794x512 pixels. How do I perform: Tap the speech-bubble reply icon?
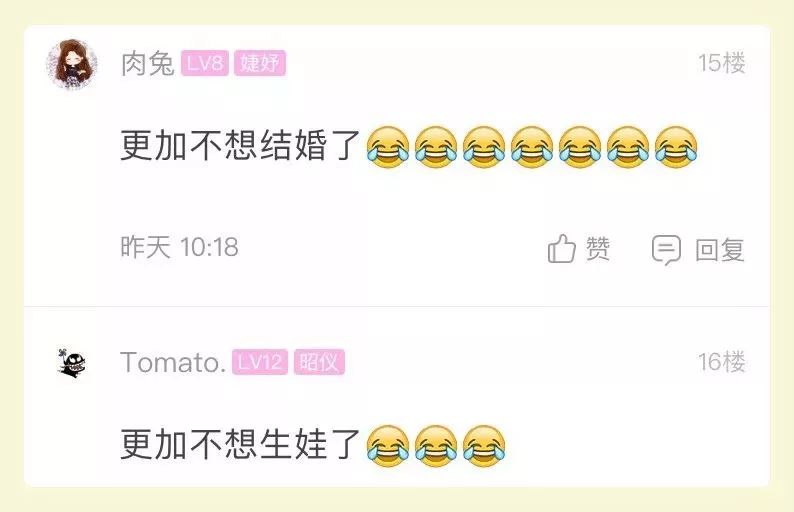pos(666,250)
